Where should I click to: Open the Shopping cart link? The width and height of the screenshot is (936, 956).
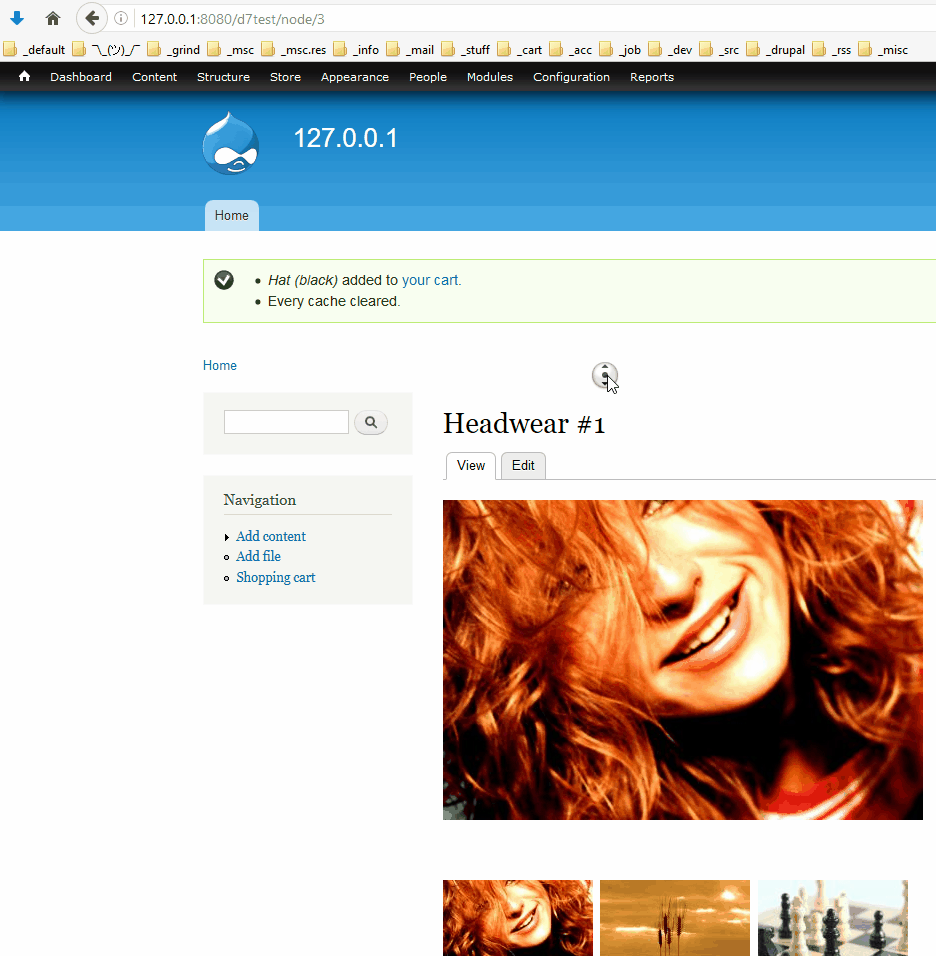pos(276,577)
